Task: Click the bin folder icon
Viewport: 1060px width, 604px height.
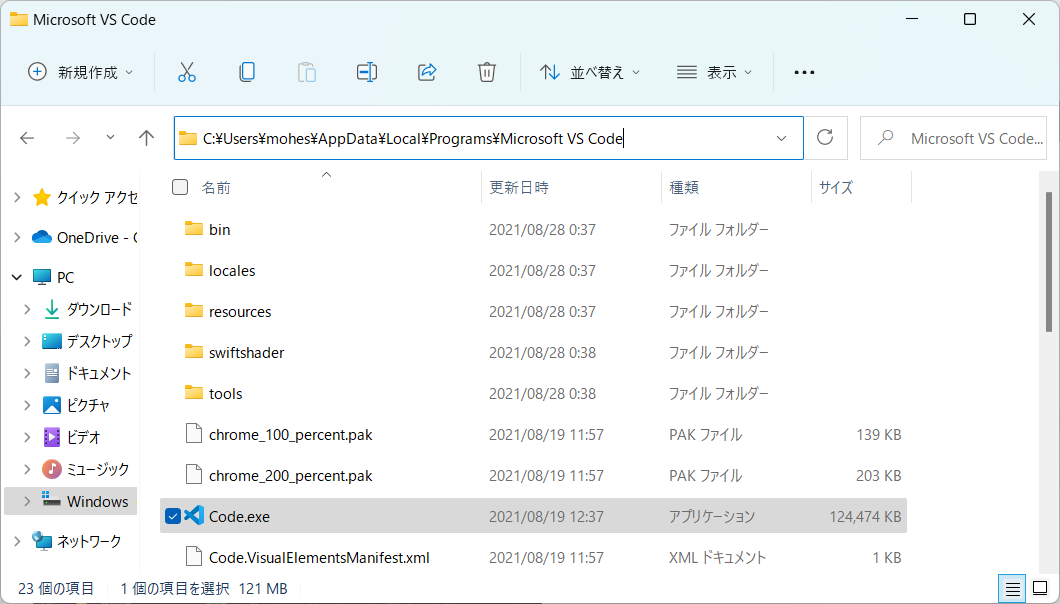Action: coord(194,229)
